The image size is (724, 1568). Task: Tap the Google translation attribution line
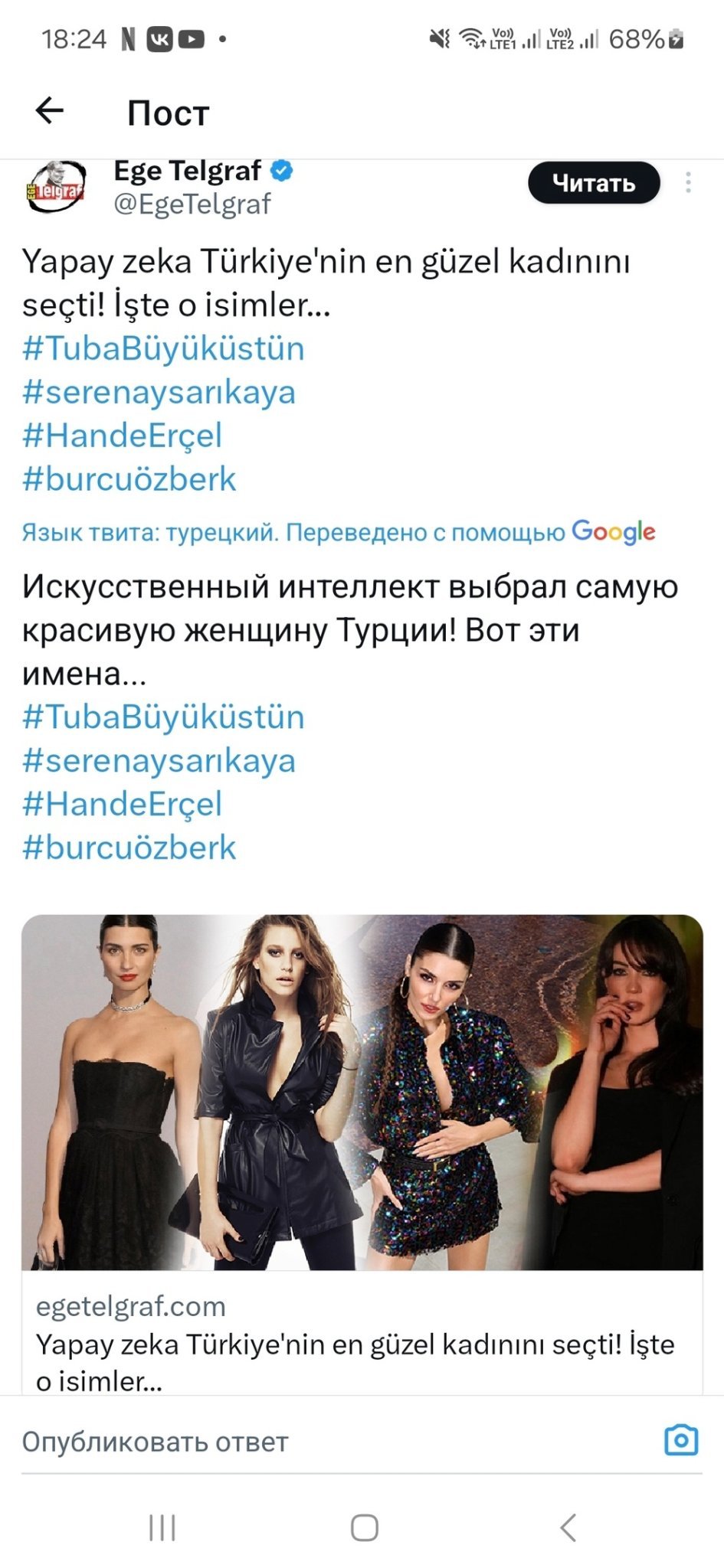(339, 532)
